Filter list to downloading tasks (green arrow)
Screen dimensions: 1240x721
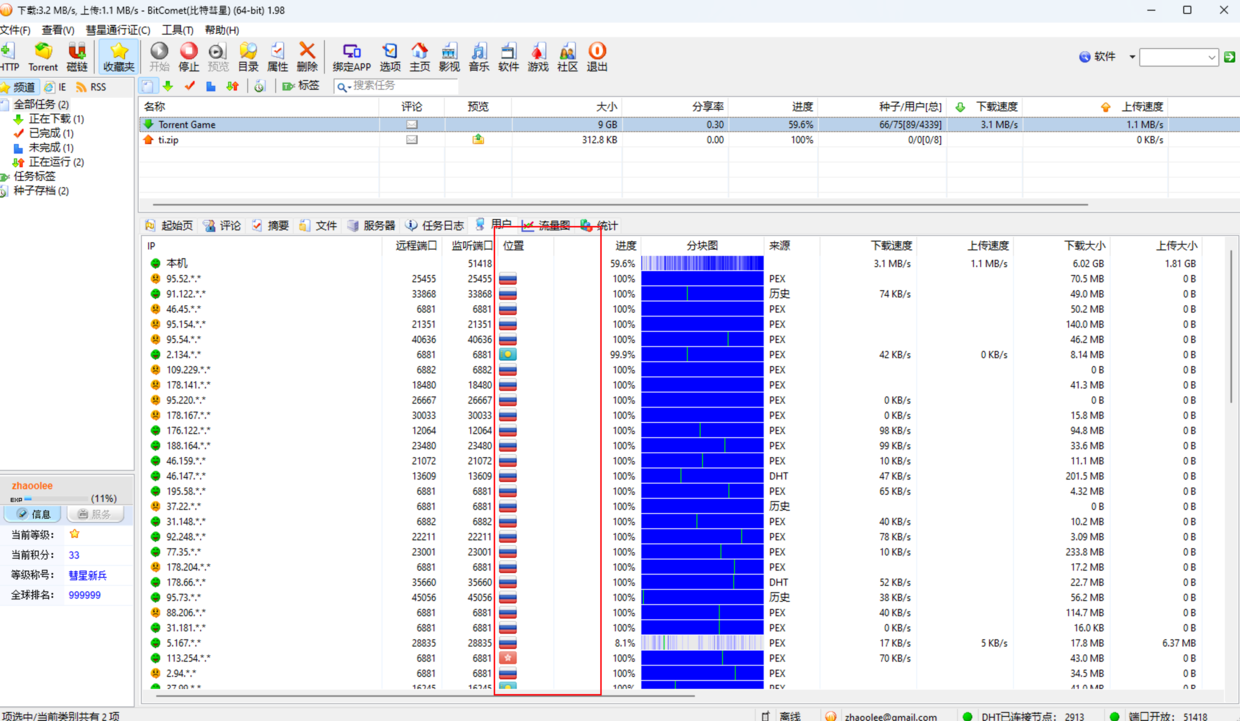[x=168, y=87]
